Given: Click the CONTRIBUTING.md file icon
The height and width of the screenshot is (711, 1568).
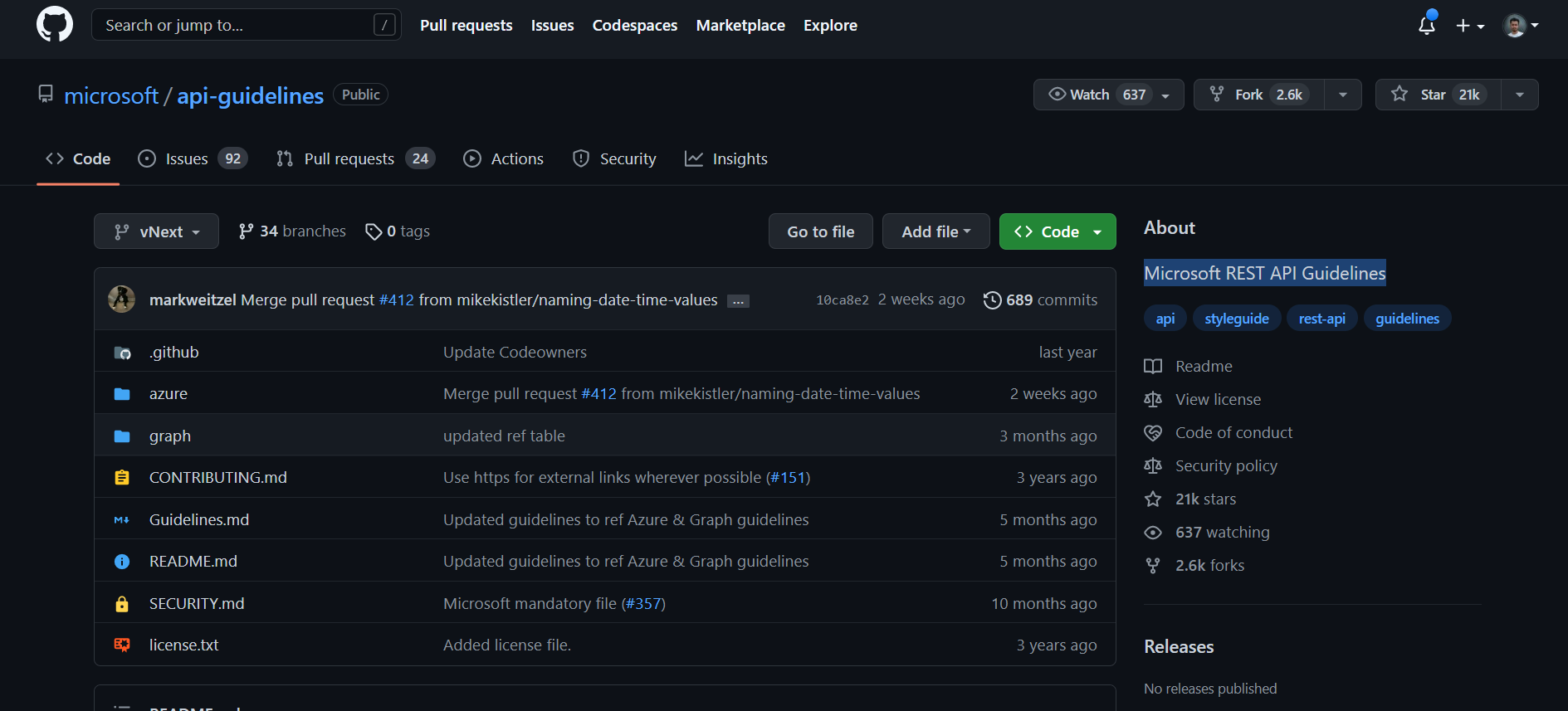Looking at the screenshot, I should (x=122, y=478).
